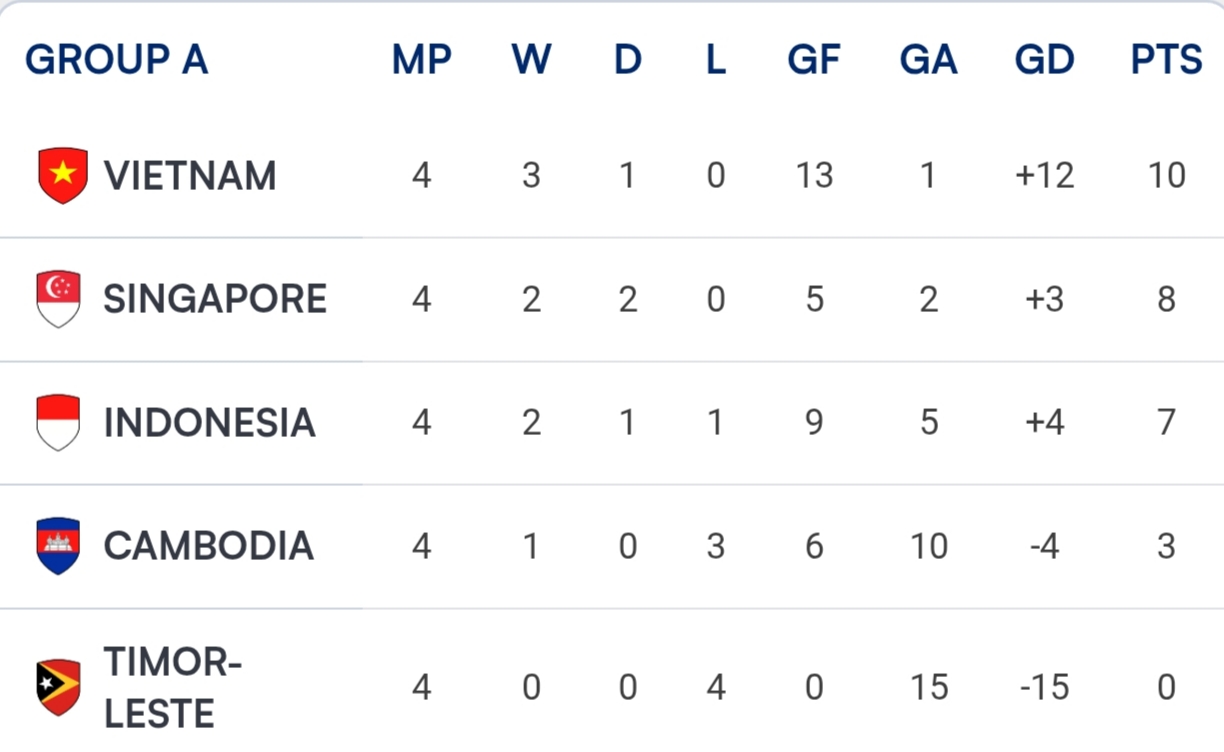The width and height of the screenshot is (1224, 752).
Task: Open the CAMBODIA team link
Action: [209, 546]
